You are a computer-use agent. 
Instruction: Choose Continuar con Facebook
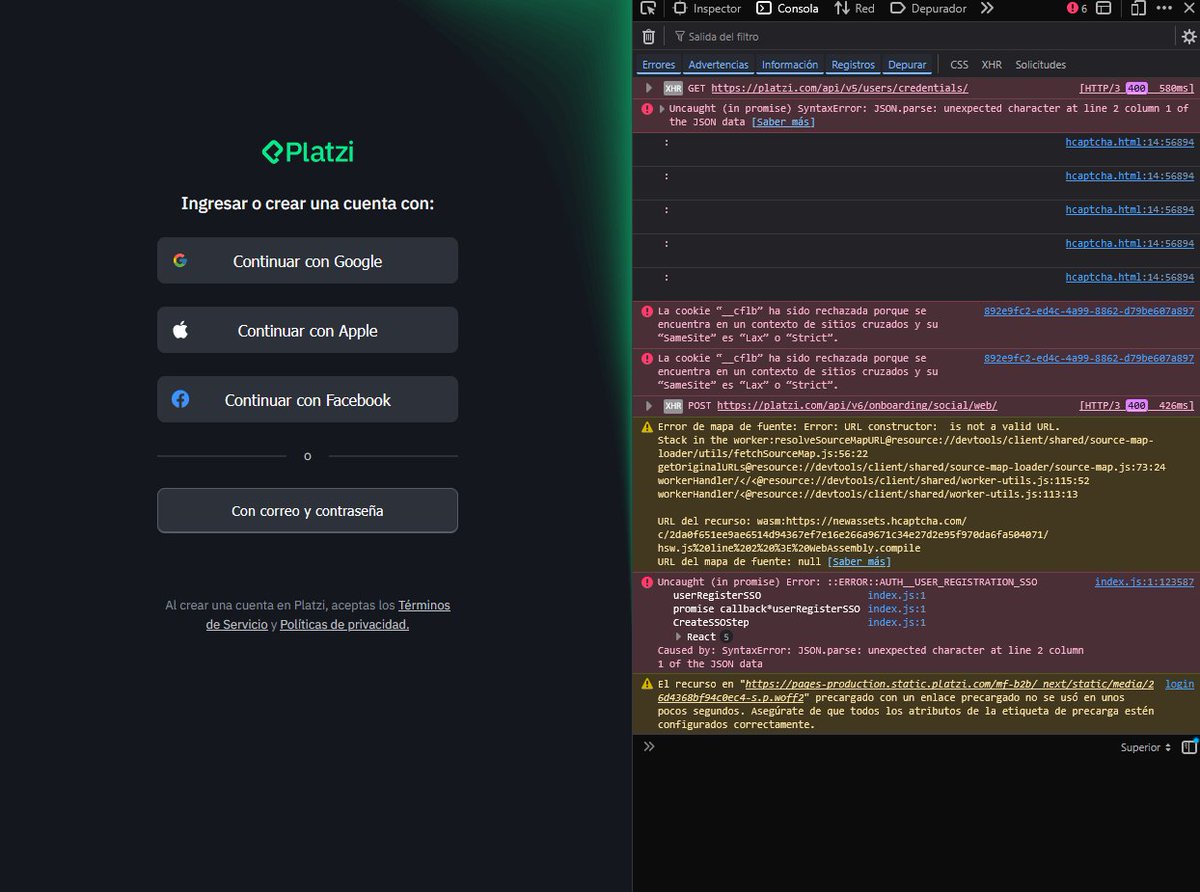pos(307,400)
